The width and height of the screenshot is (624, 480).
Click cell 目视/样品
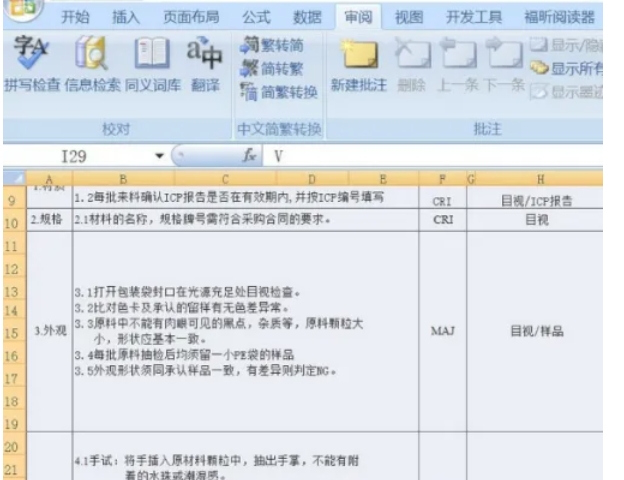pyautogui.click(x=536, y=331)
